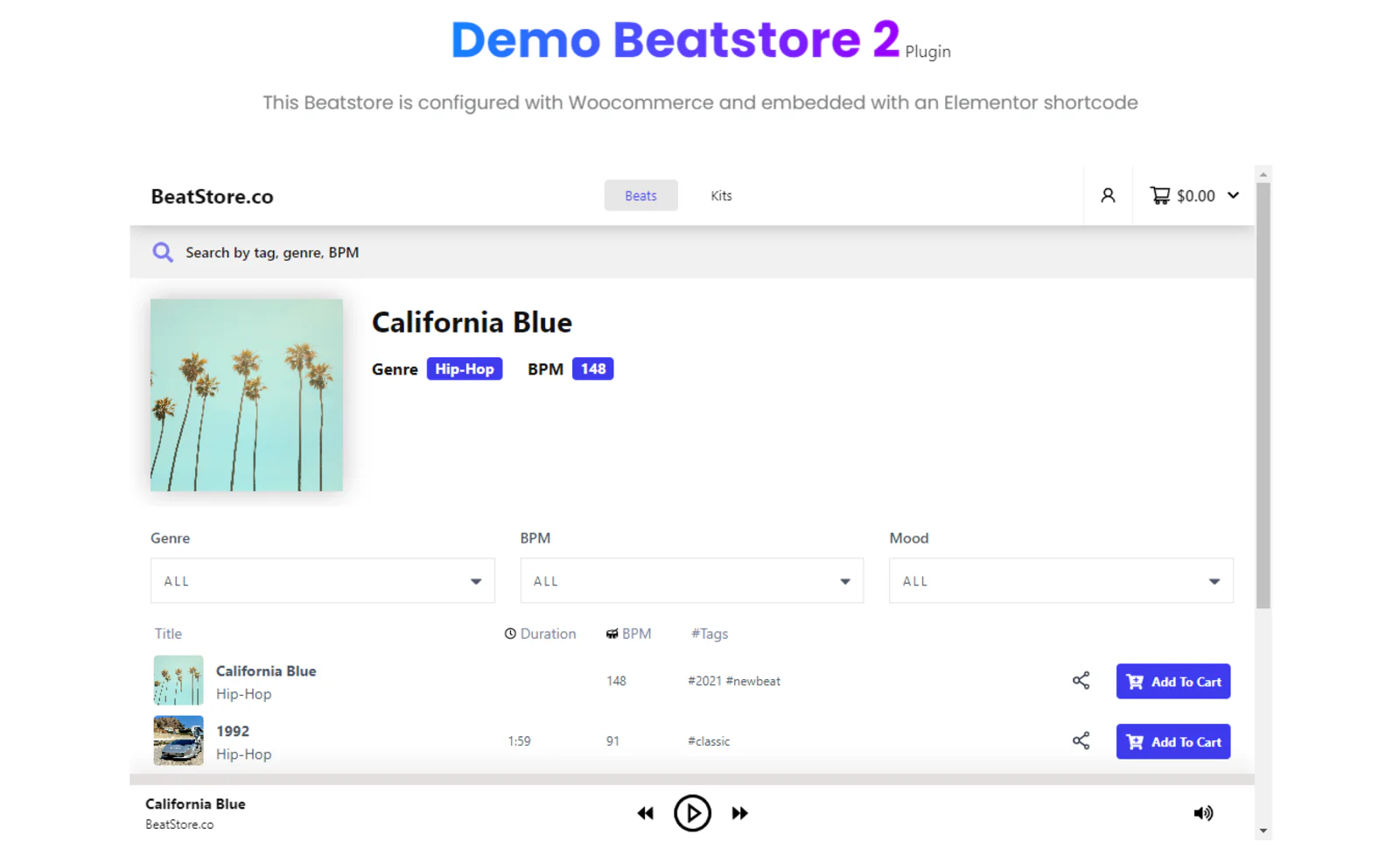
Task: Click the BPM drum icon in column header
Action: point(611,633)
